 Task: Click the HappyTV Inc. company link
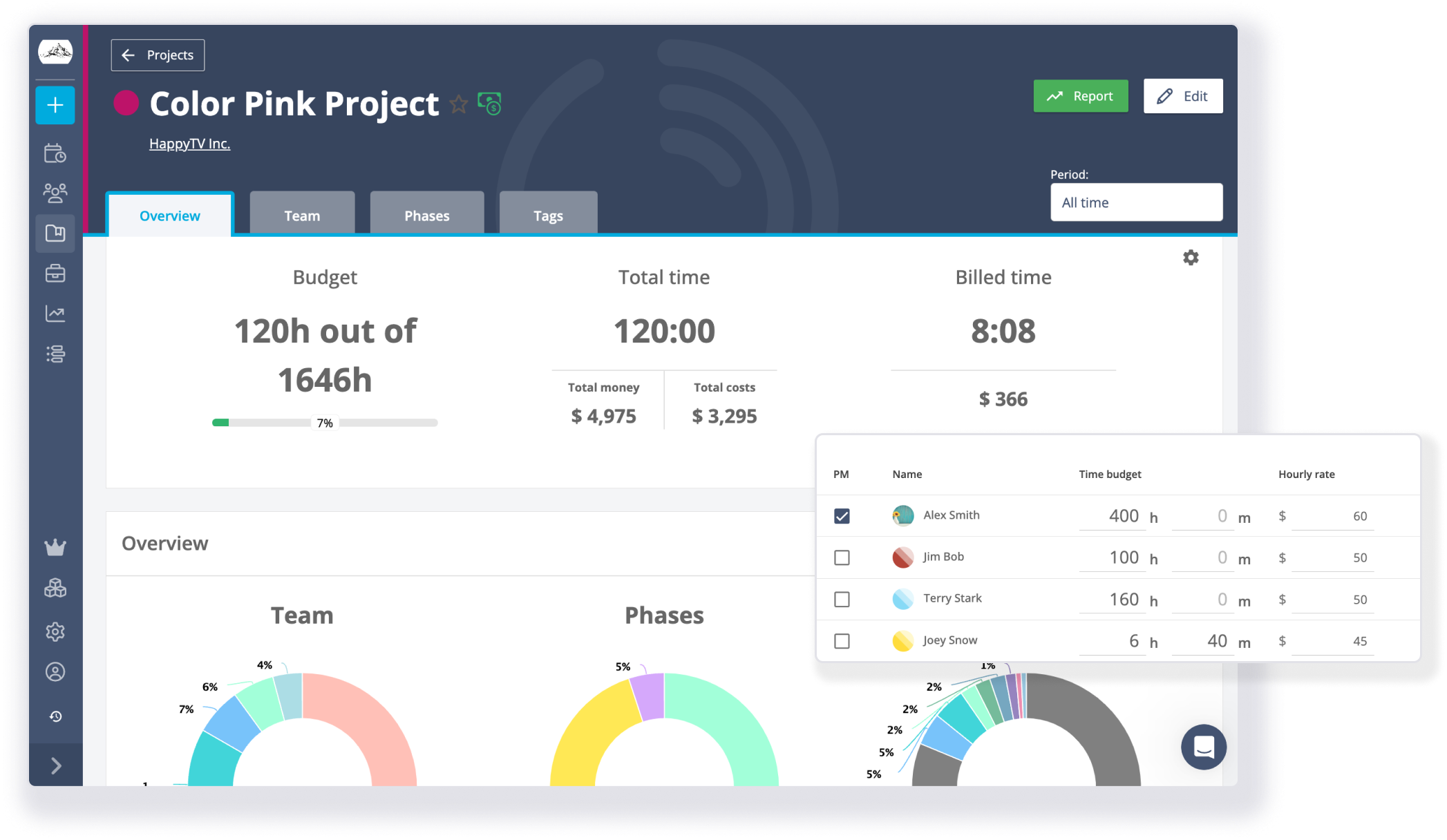coord(190,143)
